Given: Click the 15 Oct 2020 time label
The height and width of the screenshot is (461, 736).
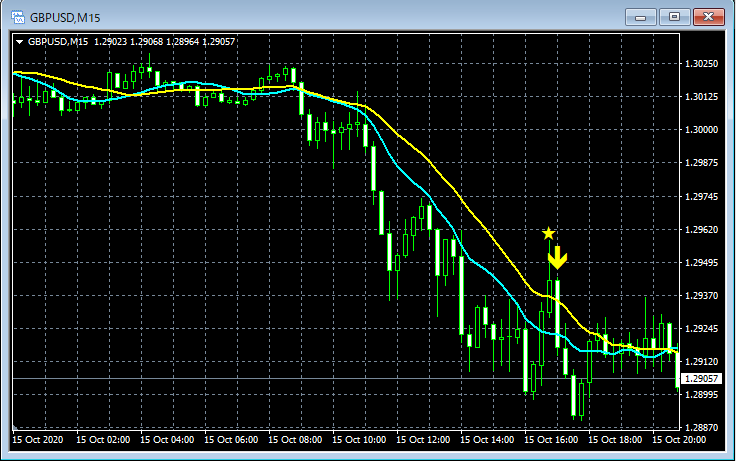Looking at the screenshot, I should point(38,440).
